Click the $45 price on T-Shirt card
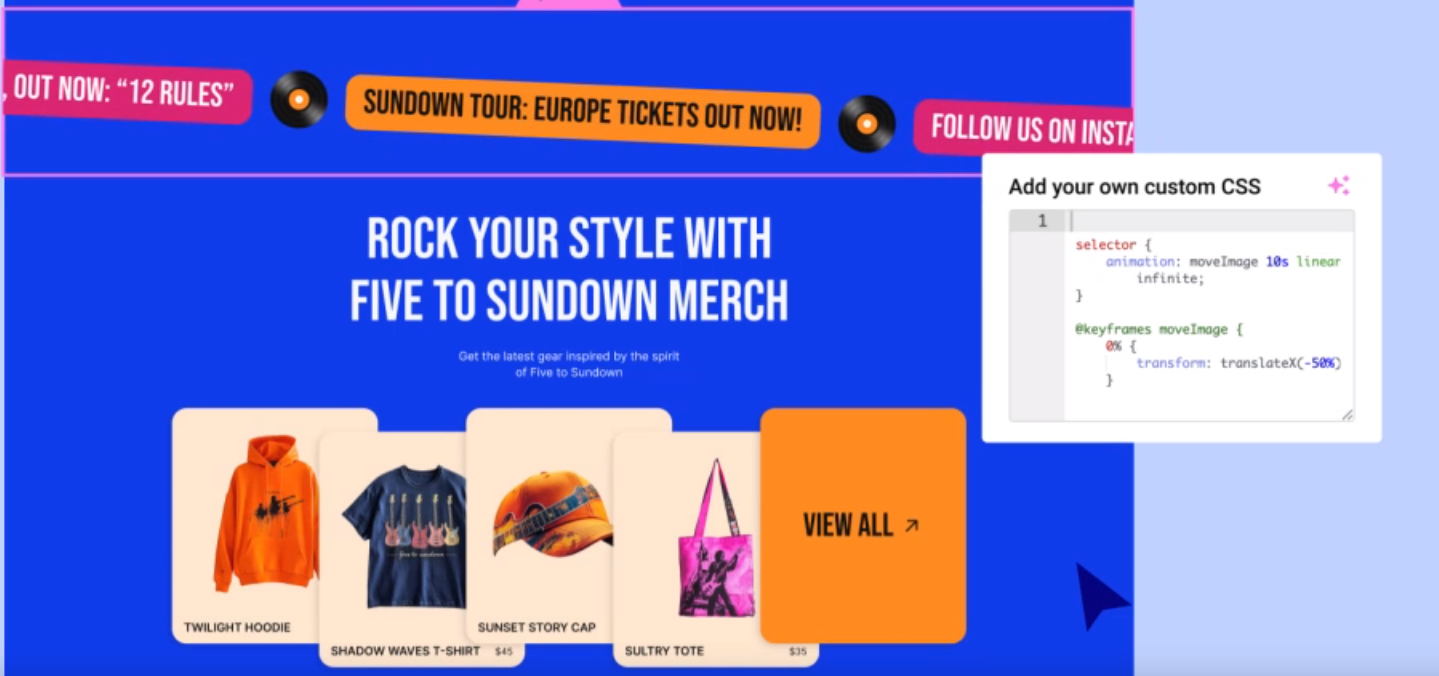Viewport: 1439px width, 676px height. 504,651
